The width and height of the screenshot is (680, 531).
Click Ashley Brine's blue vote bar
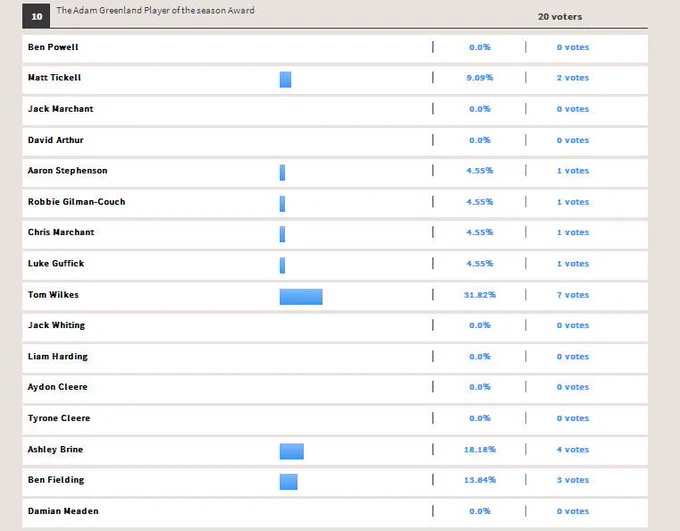292,451
